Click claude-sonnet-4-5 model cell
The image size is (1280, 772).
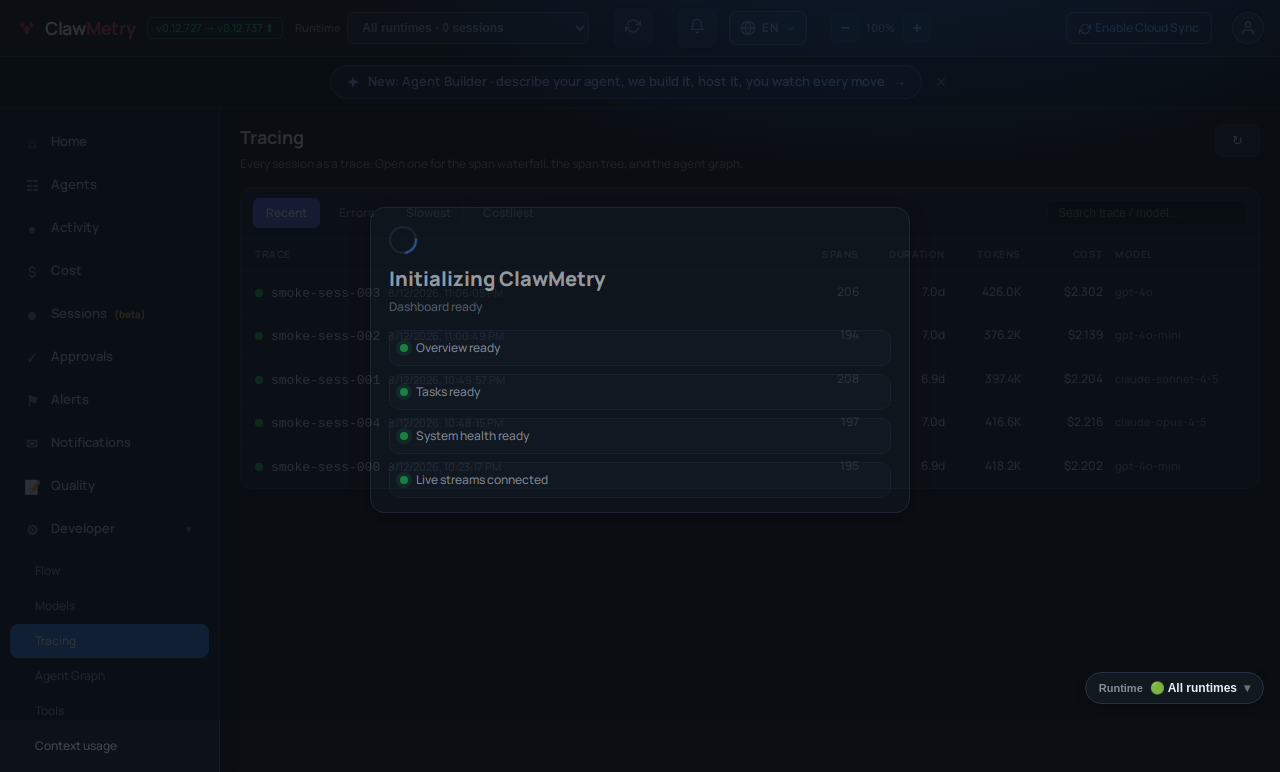click(x=1166, y=379)
